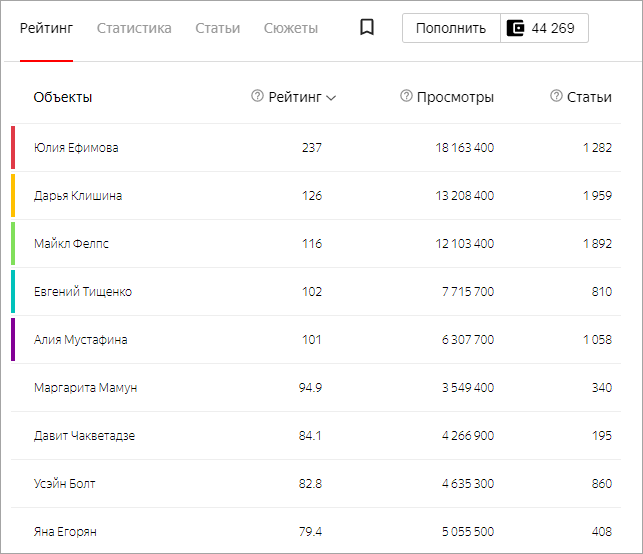Switch to the Статистика tab
This screenshot has height=554, width=643.
point(134,28)
